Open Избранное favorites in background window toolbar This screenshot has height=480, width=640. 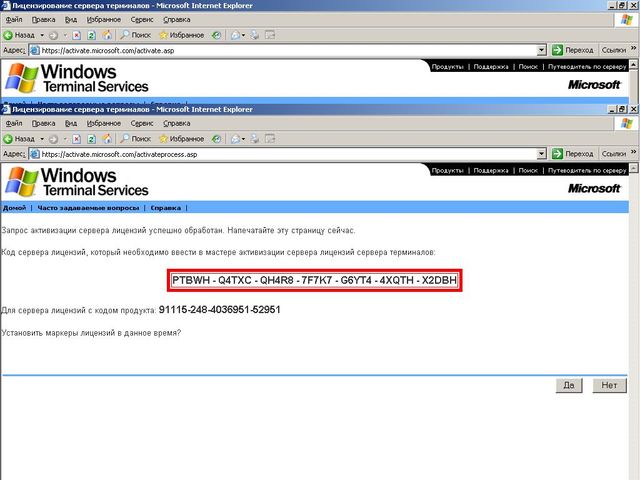182,35
